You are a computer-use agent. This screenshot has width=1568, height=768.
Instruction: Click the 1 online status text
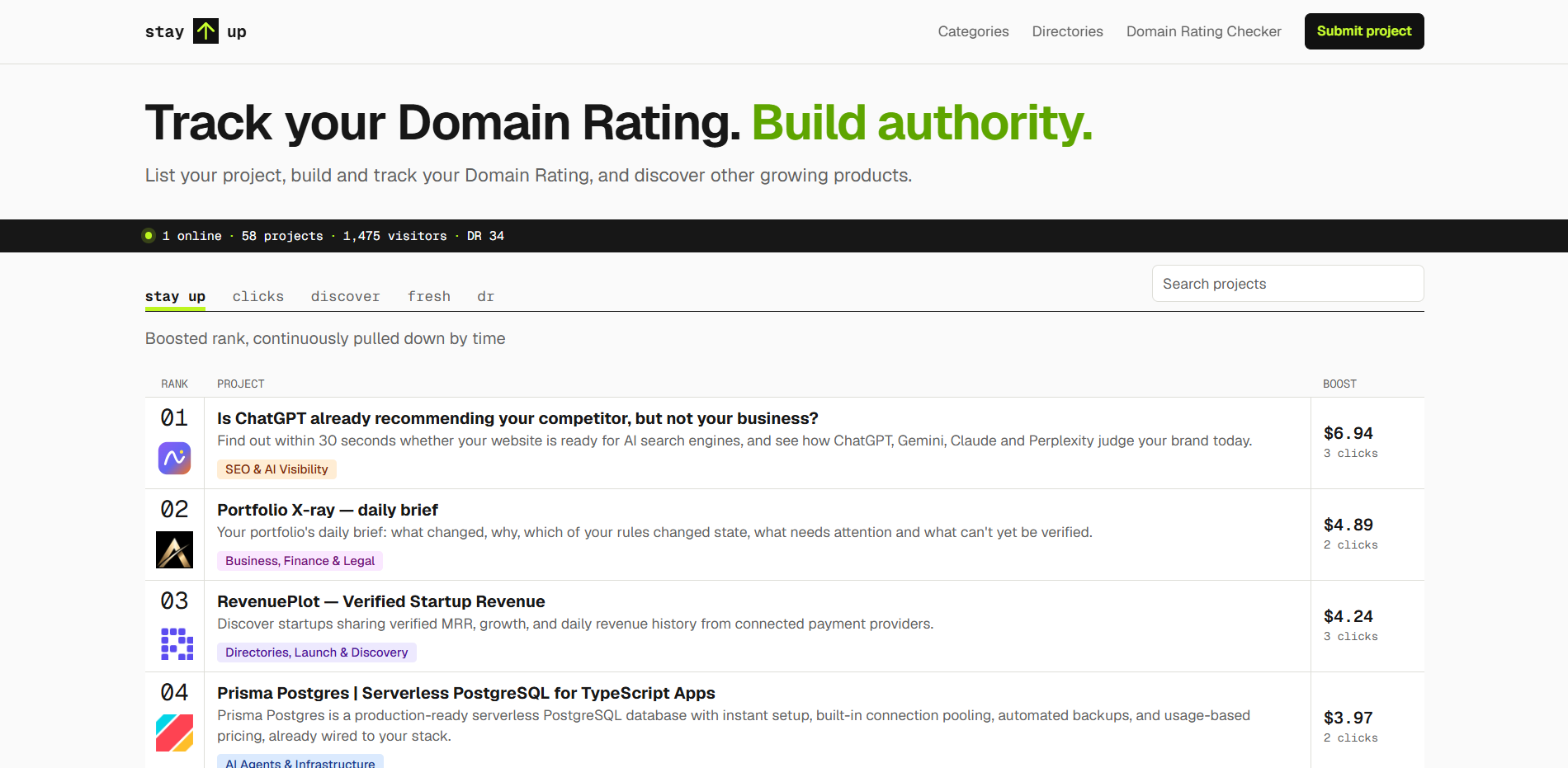[x=191, y=236]
